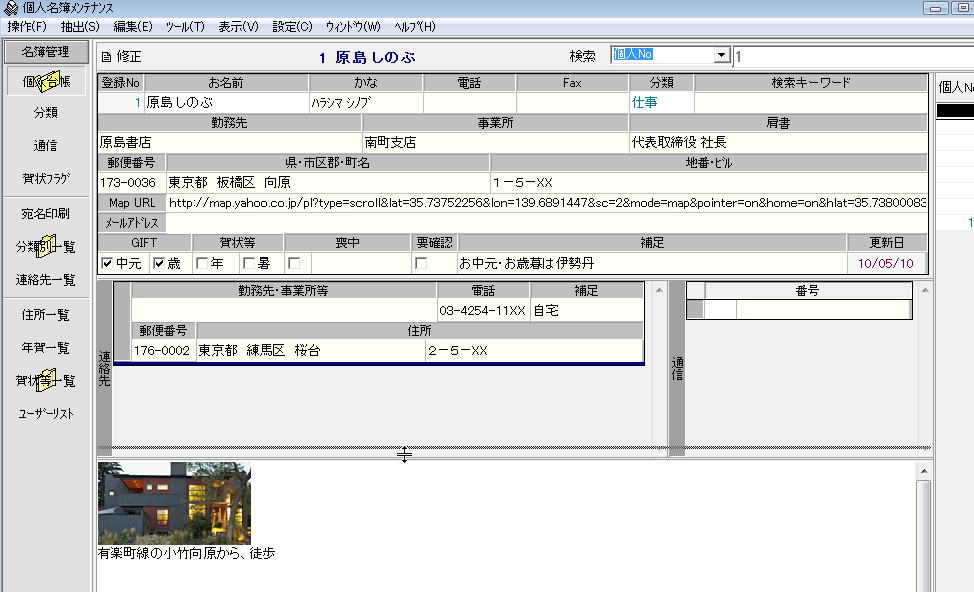Click the お名前 field 原島 しのぶ
The width and height of the screenshot is (974, 592).
pos(226,102)
